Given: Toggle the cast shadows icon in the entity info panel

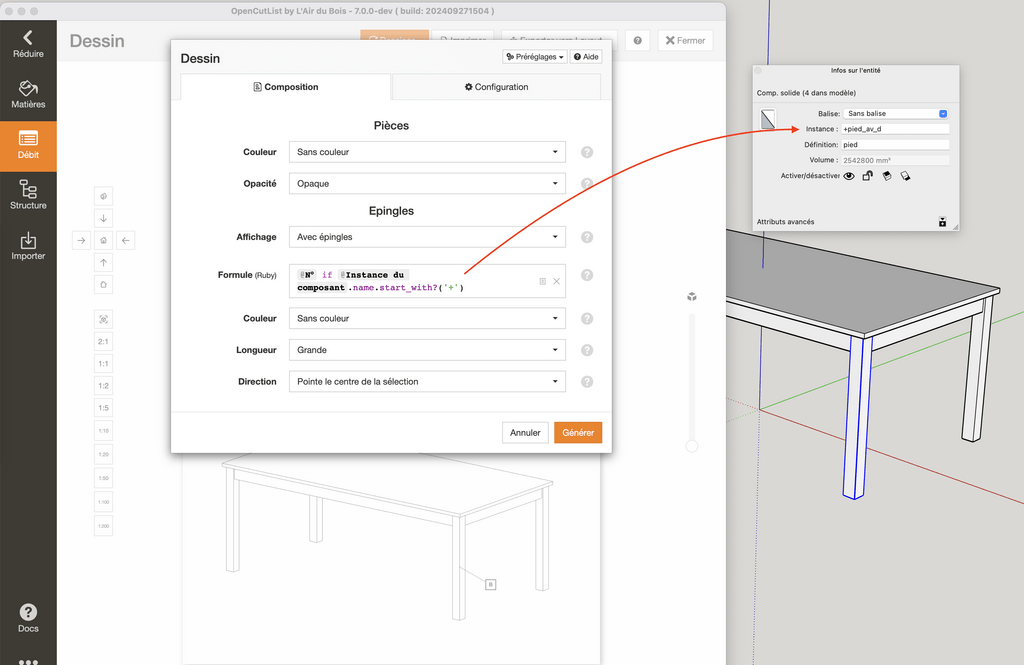Looking at the screenshot, I should (x=905, y=176).
